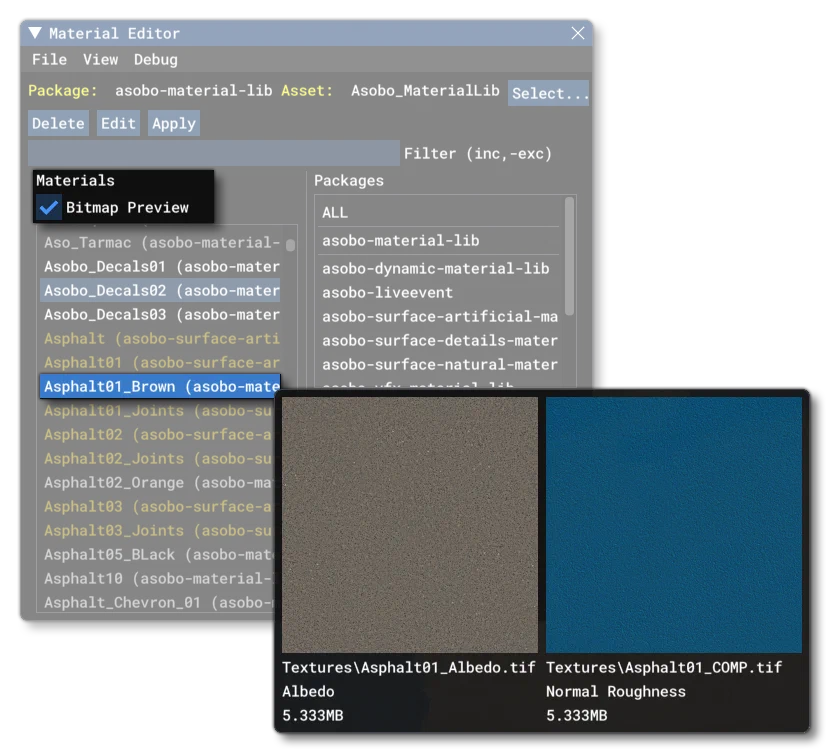The width and height of the screenshot is (830, 753).
Task: Select Asphalt10 material
Action: click(157, 578)
